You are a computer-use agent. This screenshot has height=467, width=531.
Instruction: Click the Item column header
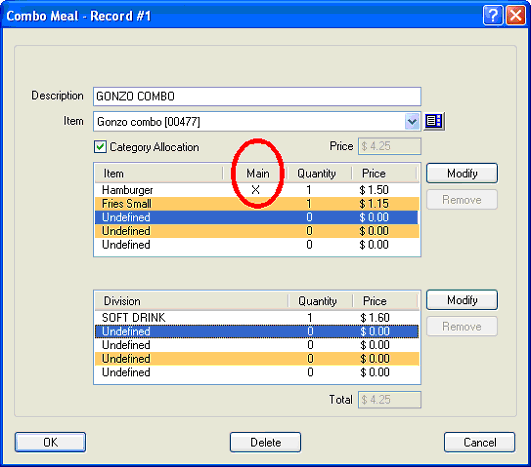(159, 173)
